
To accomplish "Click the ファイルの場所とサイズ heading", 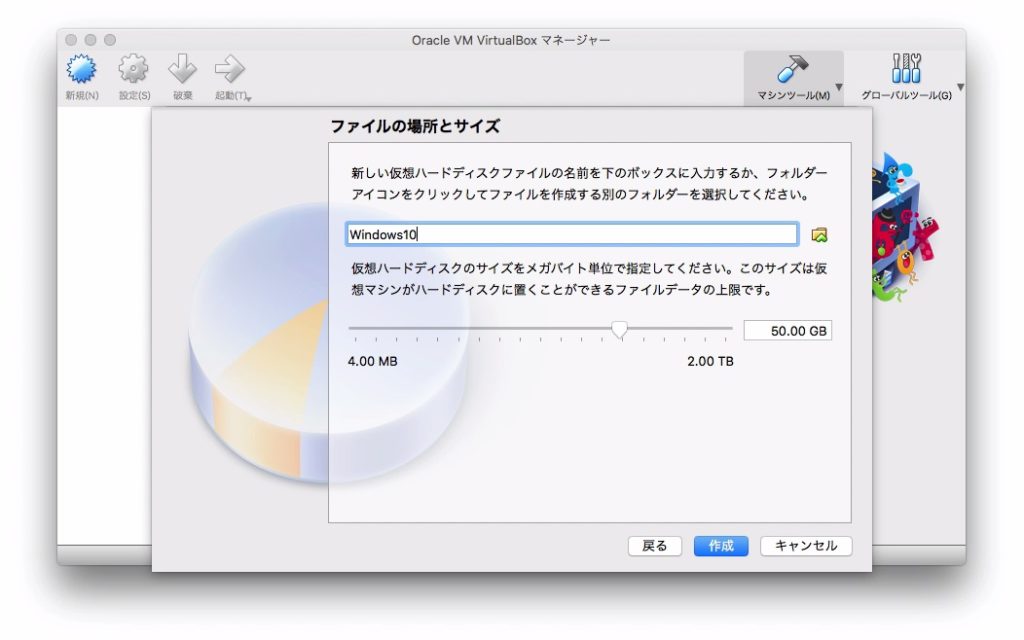I will point(415,126).
